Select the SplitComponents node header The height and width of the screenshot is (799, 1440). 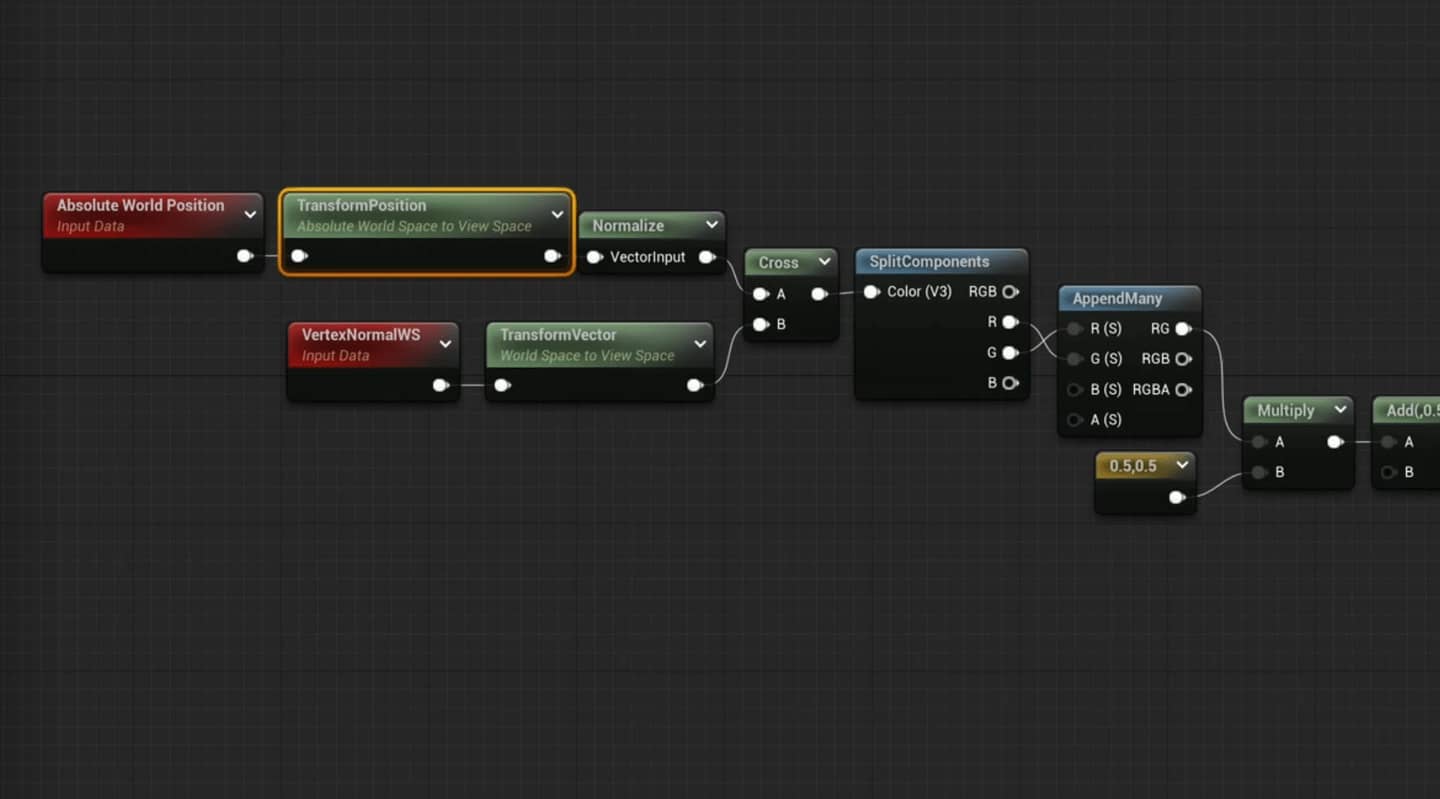[x=941, y=261]
